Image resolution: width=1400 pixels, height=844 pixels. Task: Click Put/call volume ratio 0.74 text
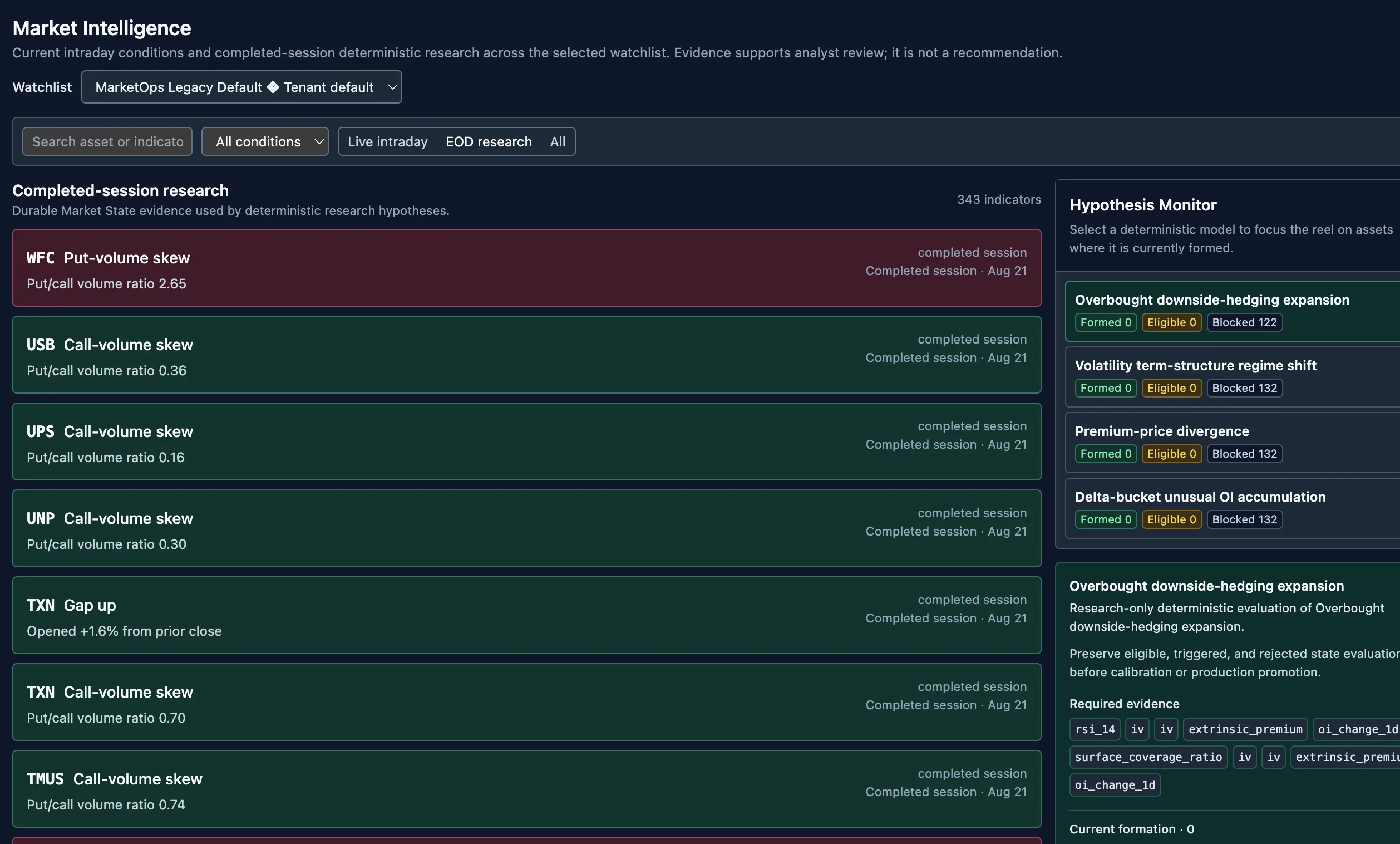pyautogui.click(x=106, y=806)
